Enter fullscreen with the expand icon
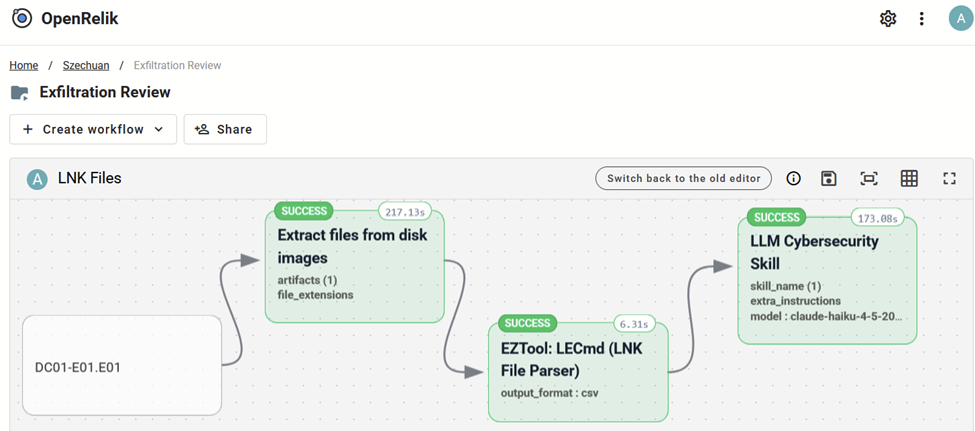 (949, 179)
